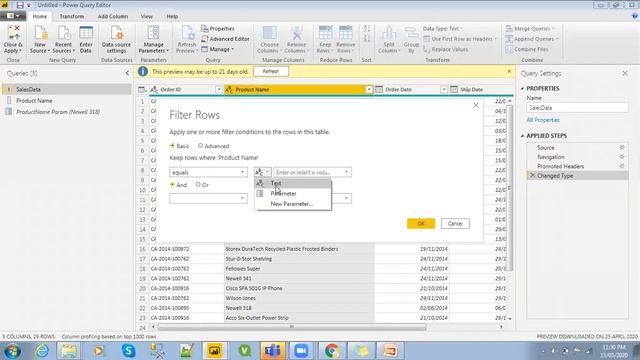Choose Parameter from the type menu
640x360 pixels.
click(x=293, y=193)
